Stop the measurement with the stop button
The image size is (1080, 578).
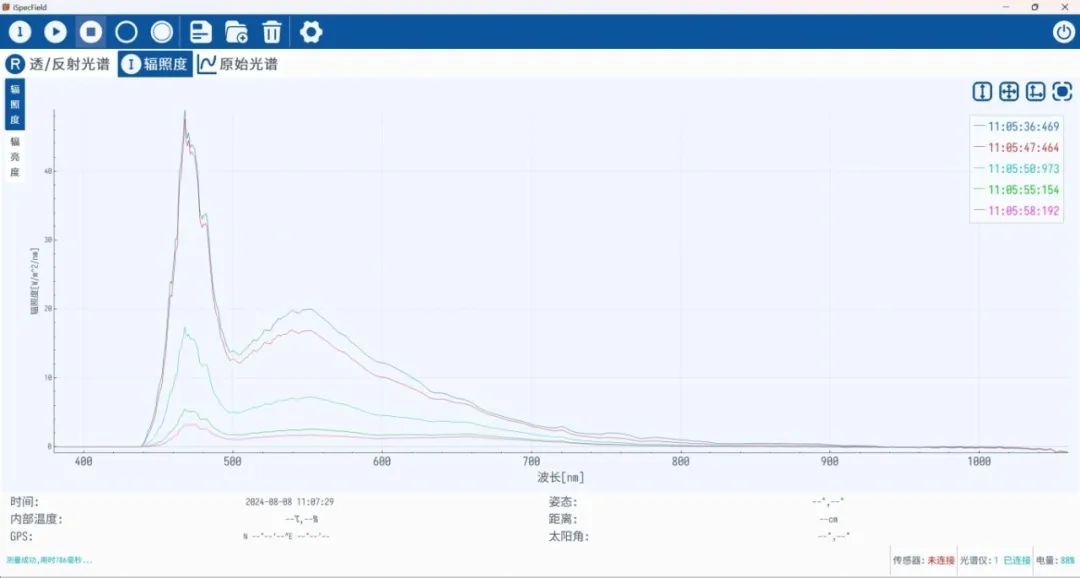point(91,32)
